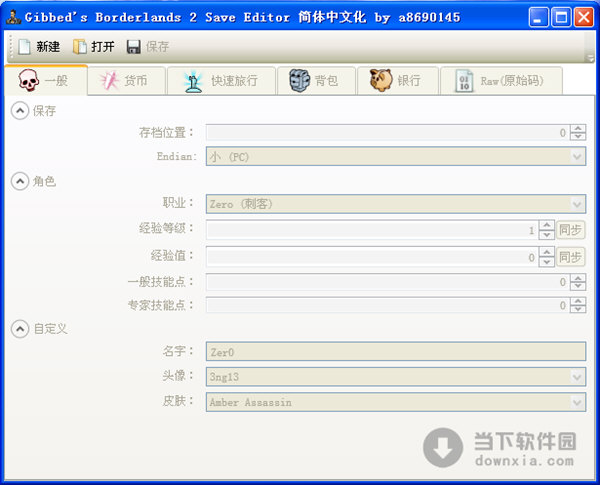Switch to the 快速旅行 tab

click(222, 80)
